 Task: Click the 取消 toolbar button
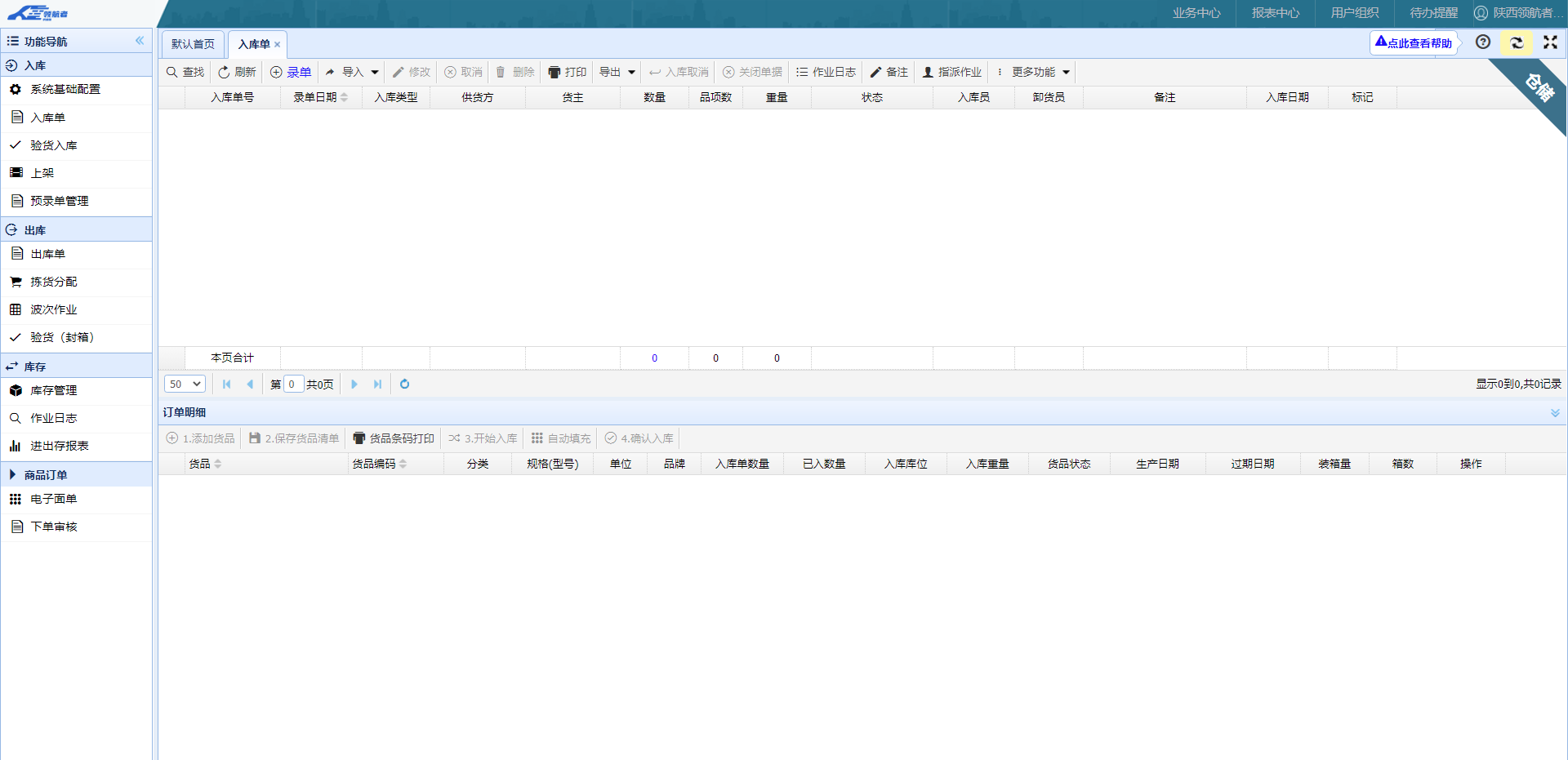tap(464, 72)
